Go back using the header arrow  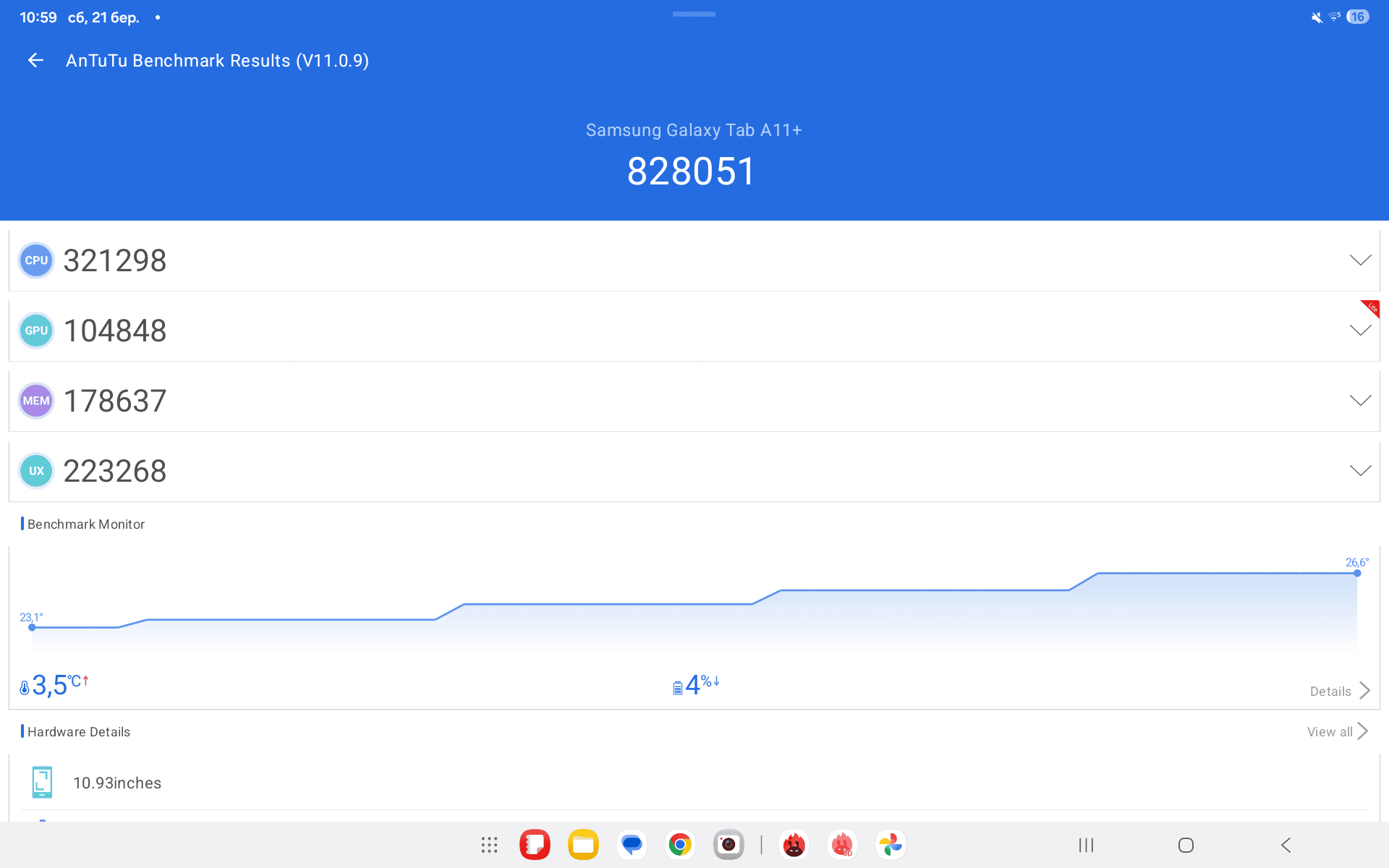pyautogui.click(x=35, y=61)
